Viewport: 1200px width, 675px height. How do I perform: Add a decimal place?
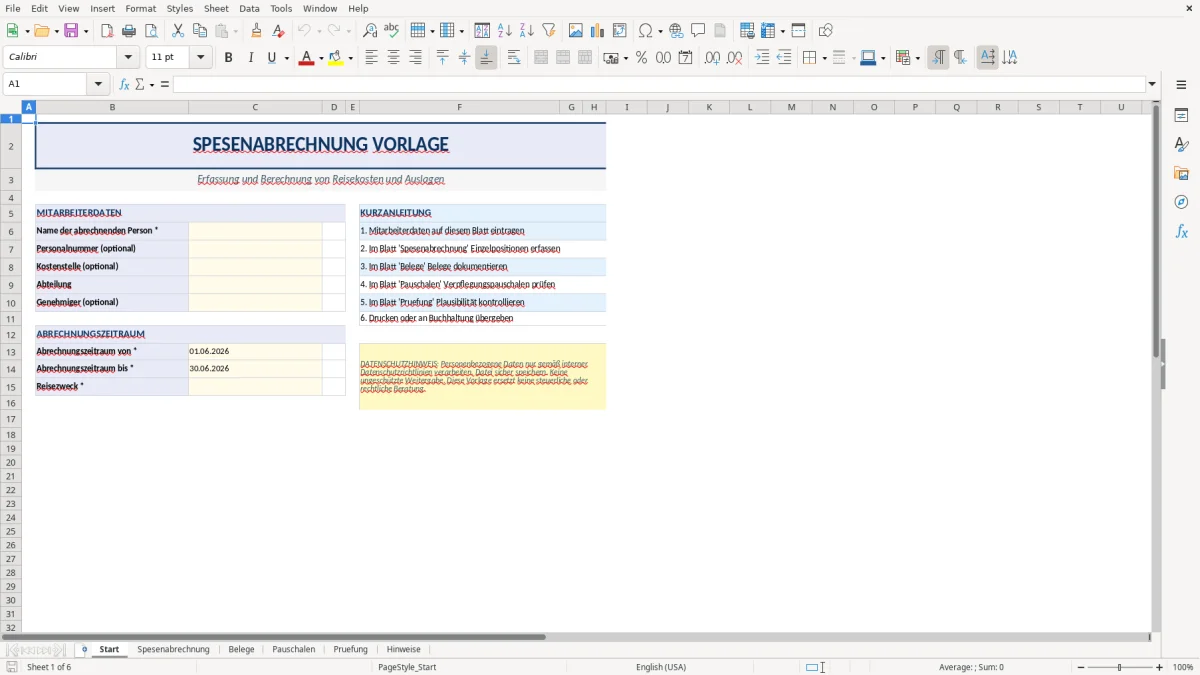click(712, 58)
